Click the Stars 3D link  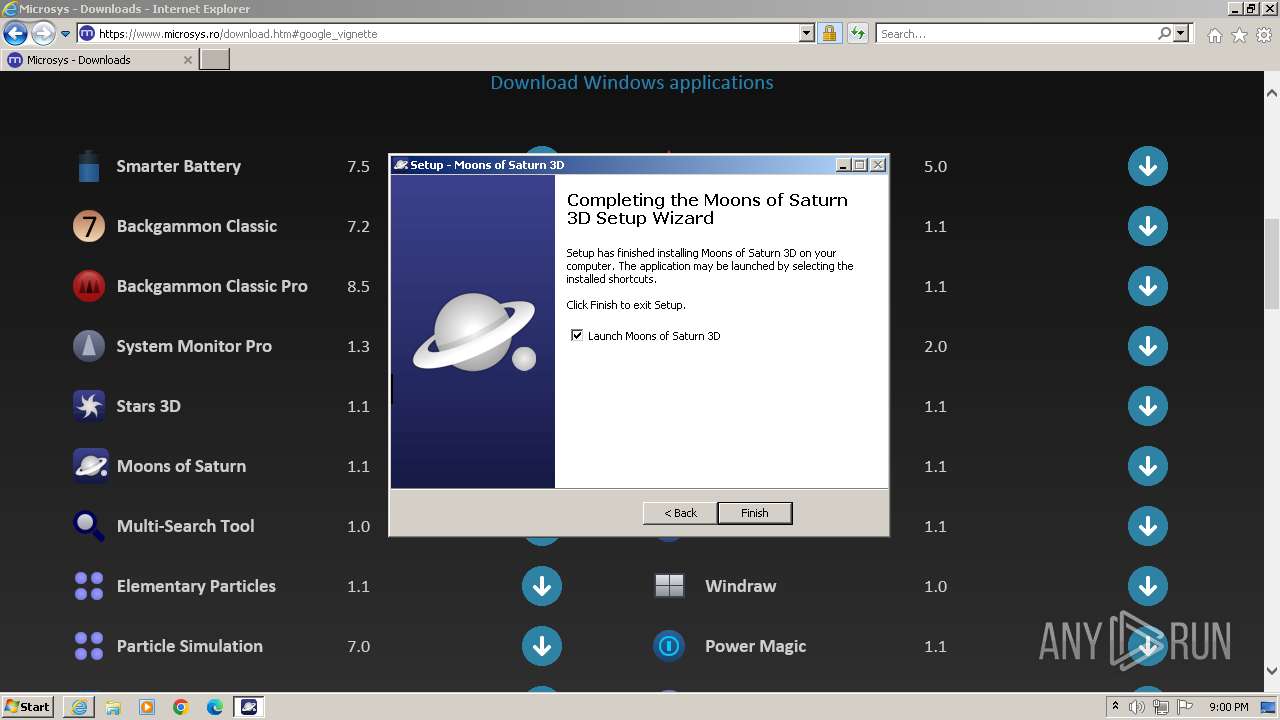coord(148,406)
